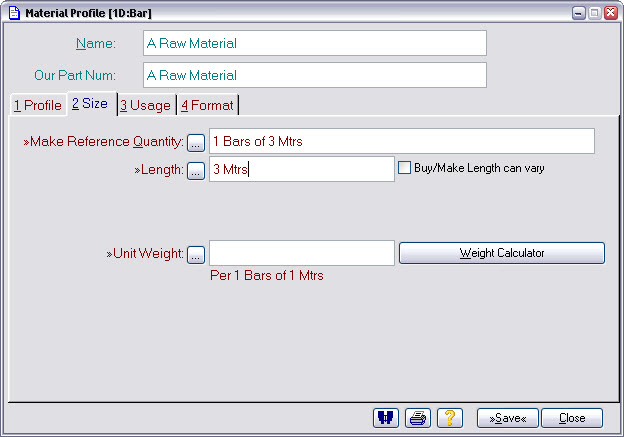Switch to the 1 Profile tab

(38, 105)
